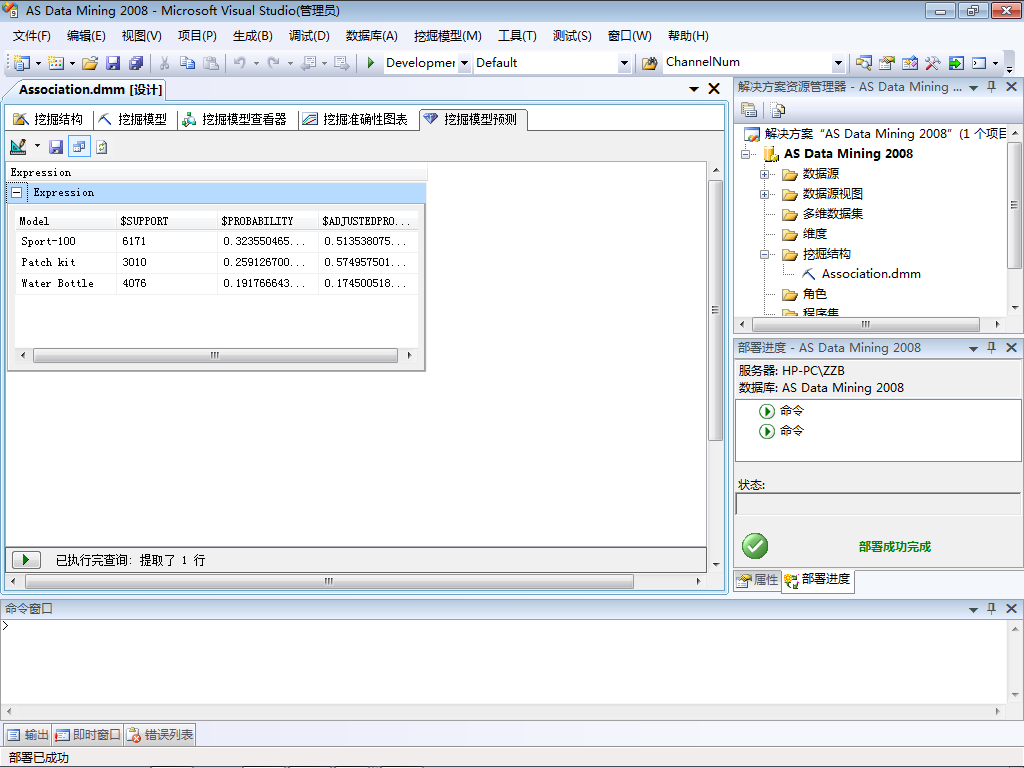The width and height of the screenshot is (1024, 768).
Task: Collapse the 挖掘结构 folder node
Action: click(764, 255)
